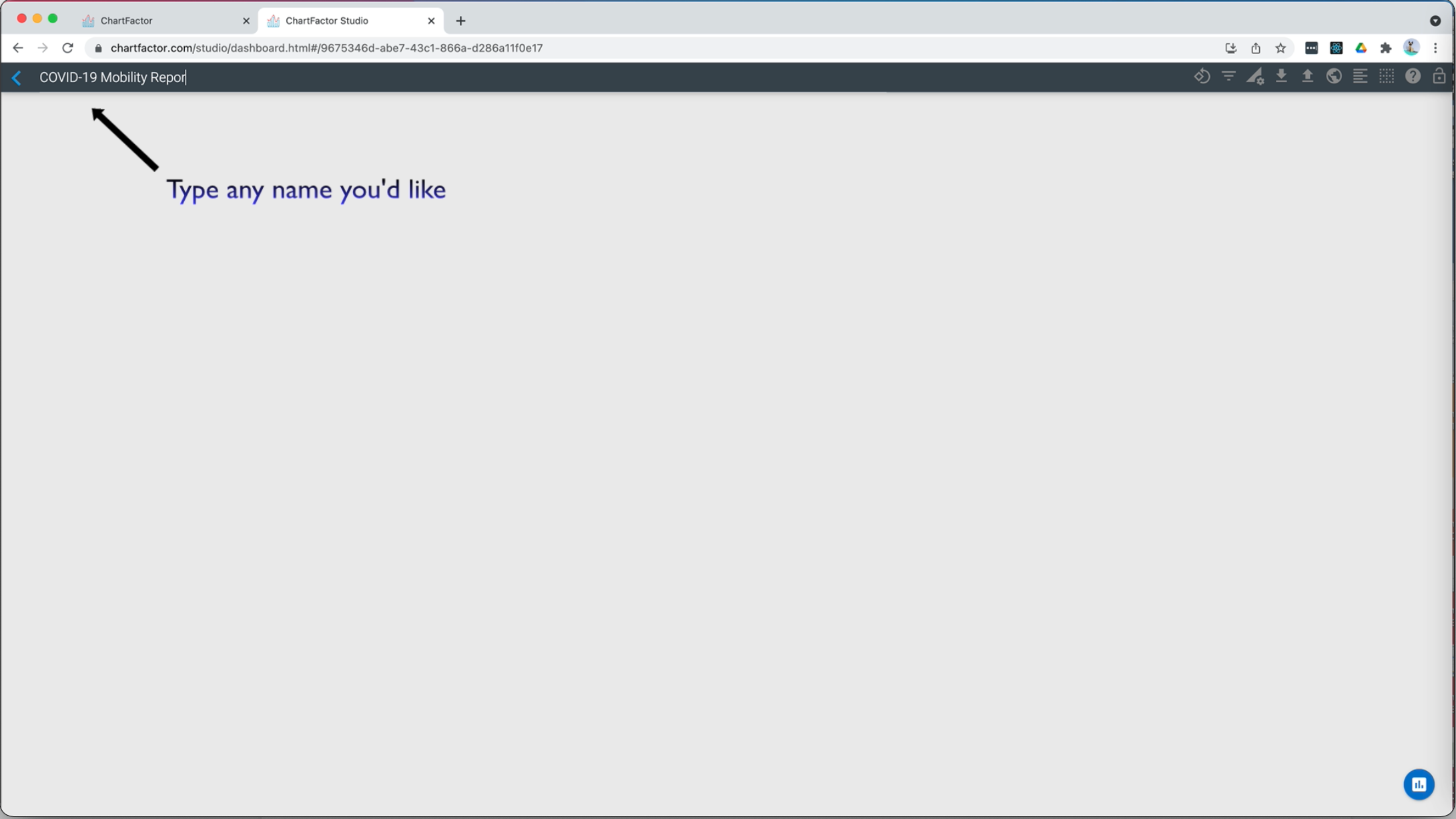
Task: Open the Extensions puzzle piece menu
Action: click(1386, 48)
